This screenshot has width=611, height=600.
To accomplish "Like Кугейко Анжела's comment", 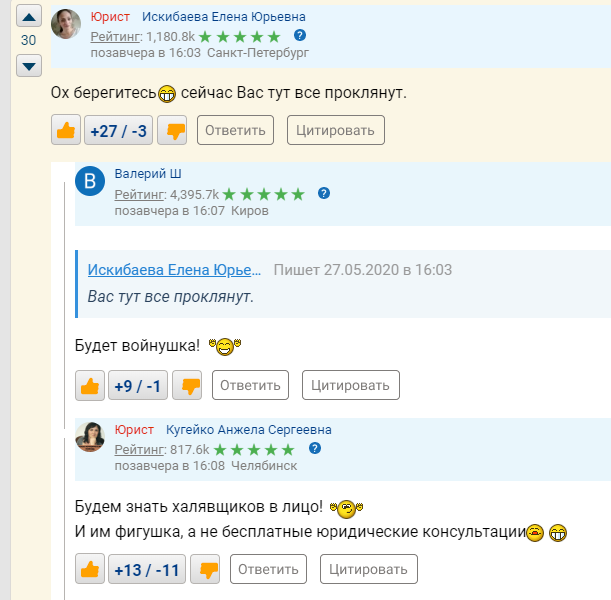I will (90, 570).
